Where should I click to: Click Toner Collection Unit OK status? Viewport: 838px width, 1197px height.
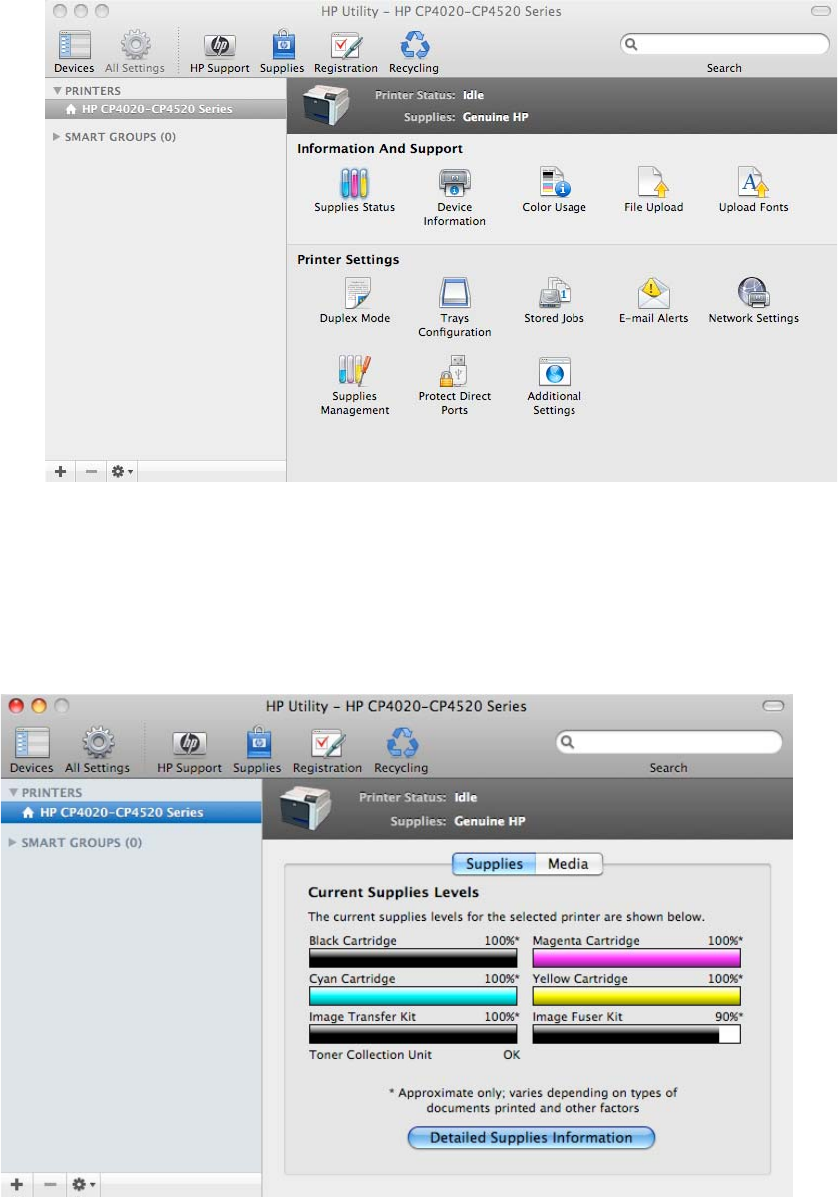click(x=511, y=1054)
